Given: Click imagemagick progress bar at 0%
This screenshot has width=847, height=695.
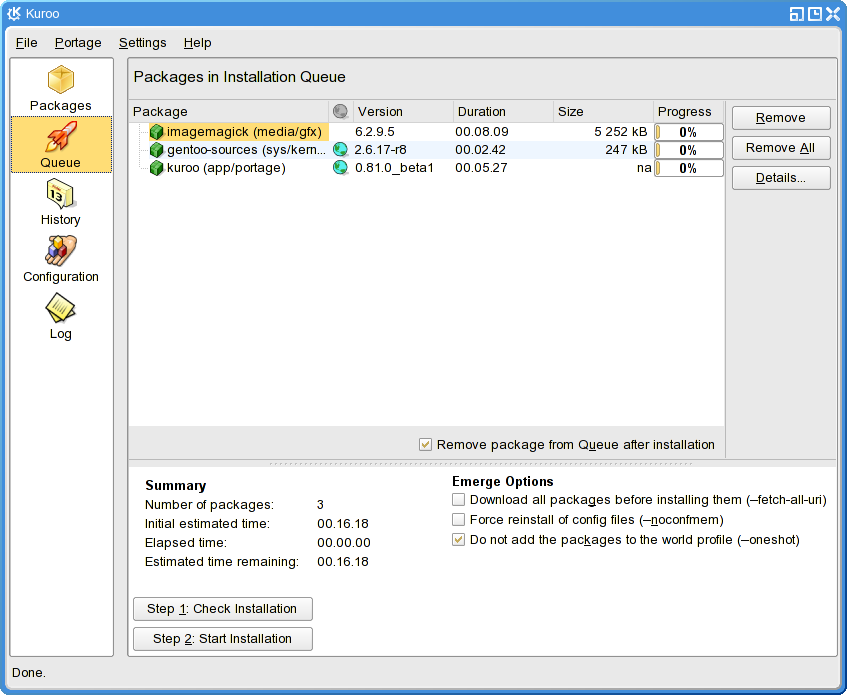Looking at the screenshot, I should coord(689,132).
